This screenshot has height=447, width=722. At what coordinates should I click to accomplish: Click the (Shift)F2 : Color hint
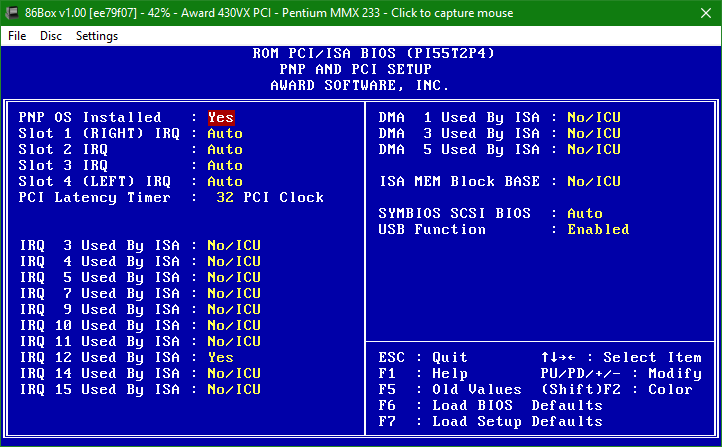coord(617,389)
